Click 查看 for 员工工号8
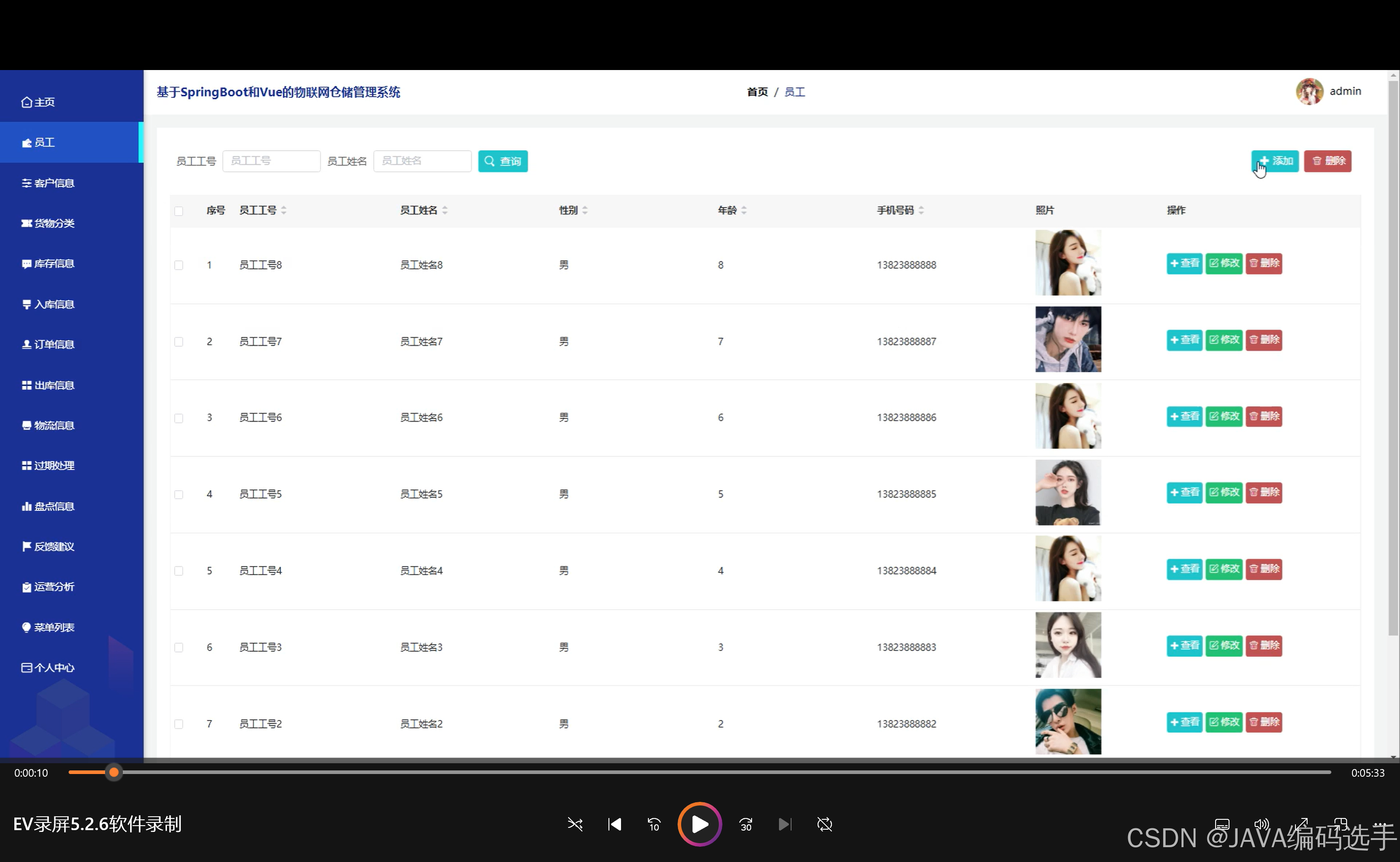Image resolution: width=1400 pixels, height=862 pixels. click(x=1184, y=264)
